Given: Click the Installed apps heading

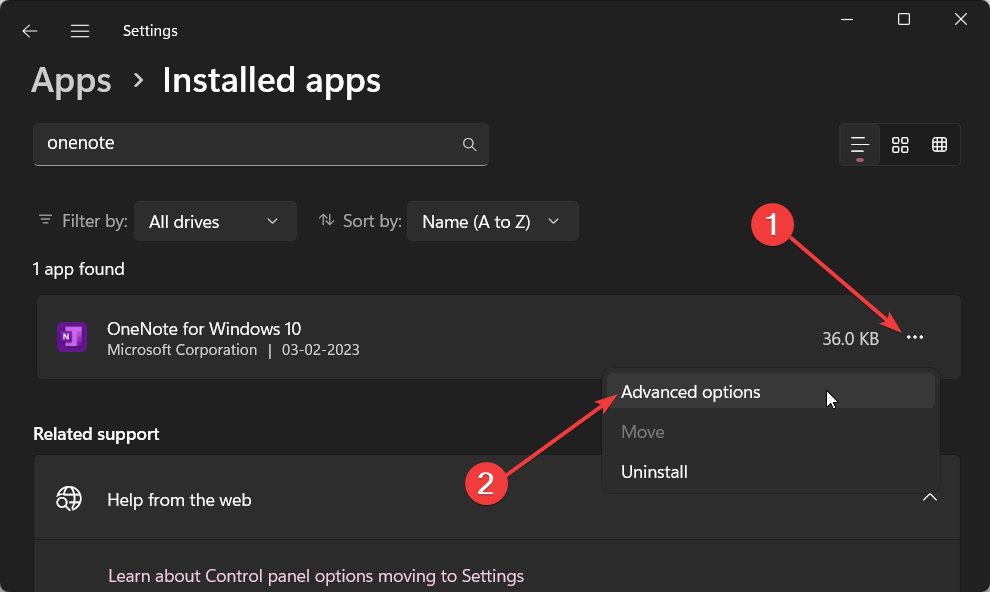Looking at the screenshot, I should pyautogui.click(x=271, y=81).
